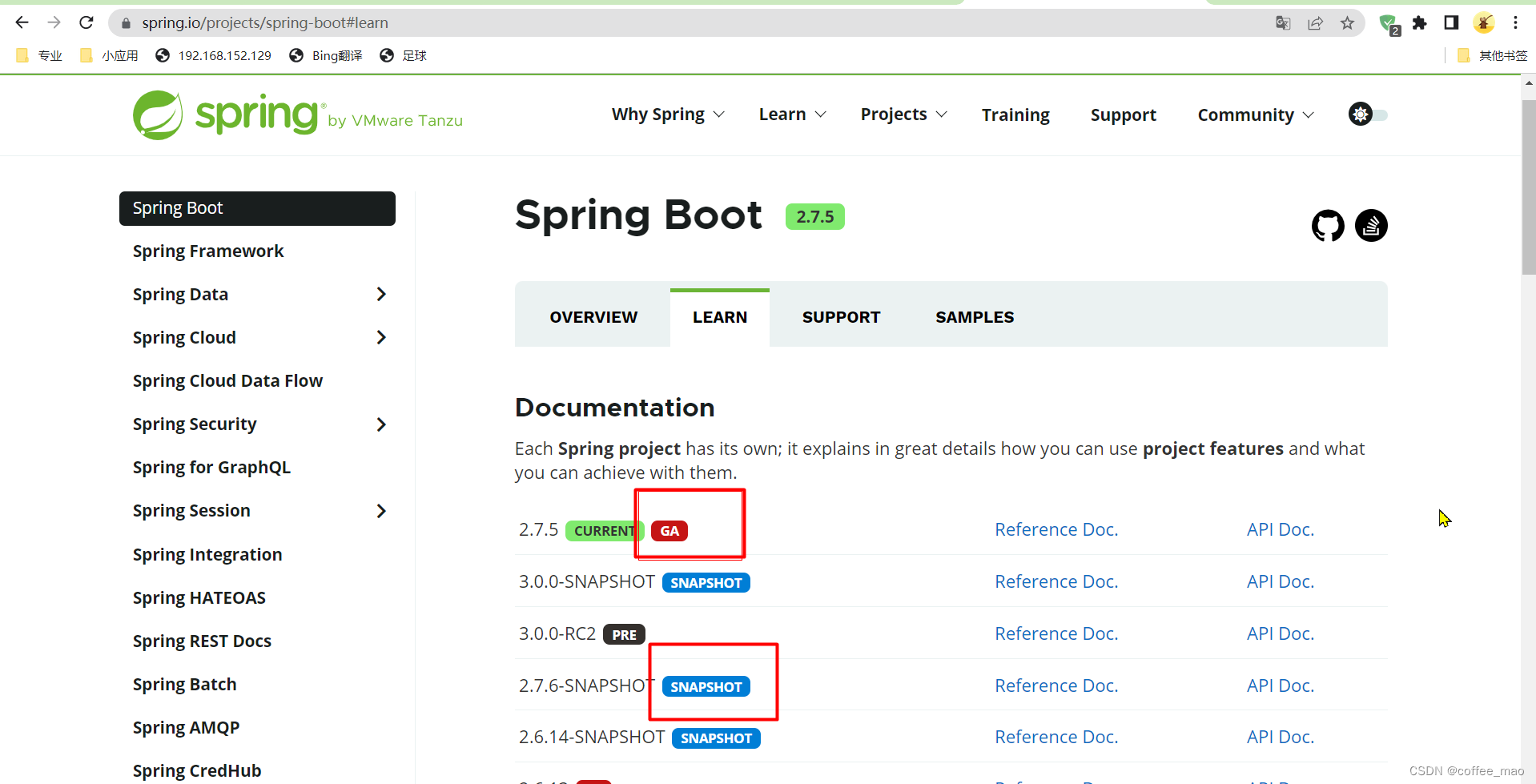Expand Spring Security submenu chevron

(x=381, y=424)
